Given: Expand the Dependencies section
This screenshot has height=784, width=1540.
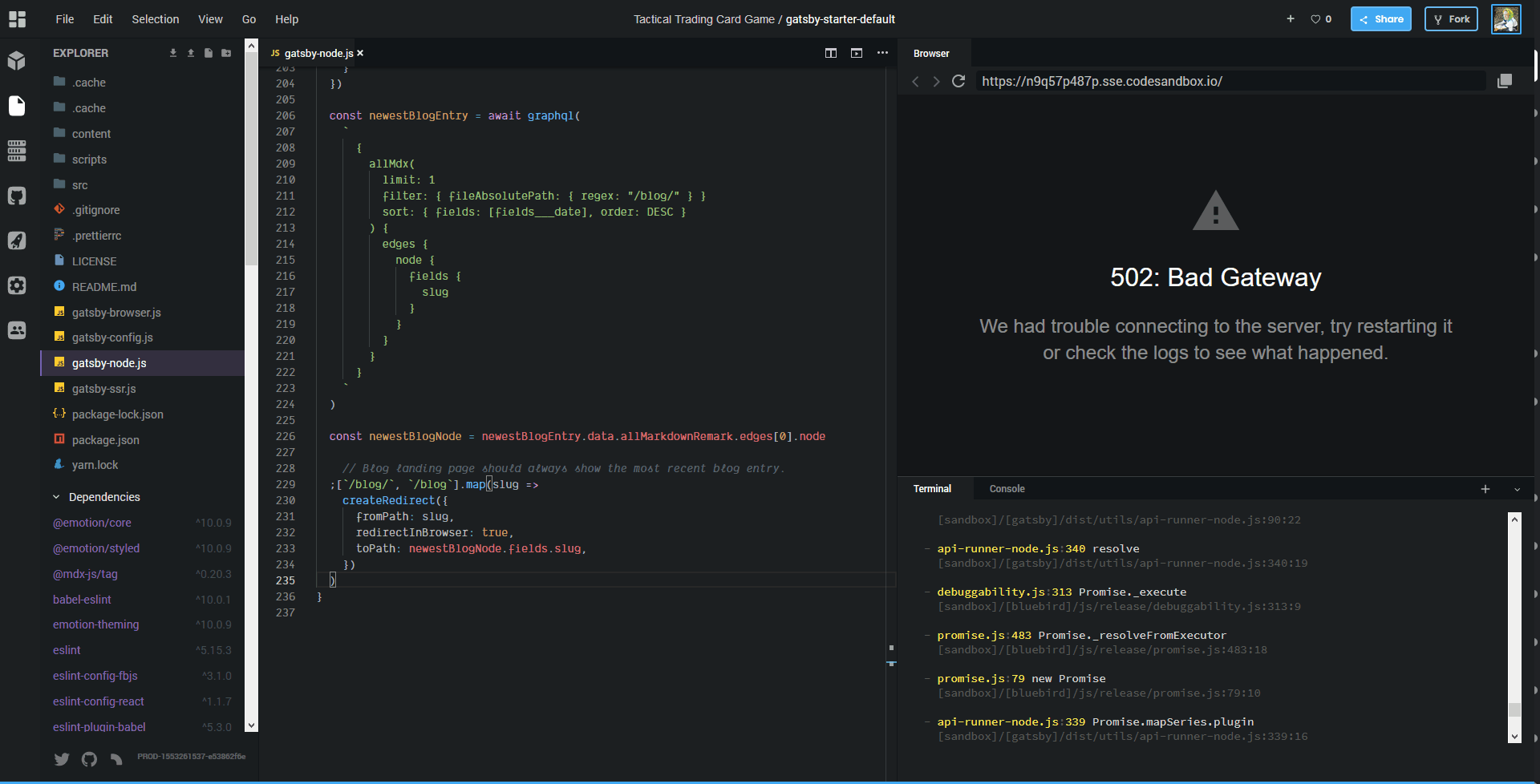Looking at the screenshot, I should pos(105,497).
